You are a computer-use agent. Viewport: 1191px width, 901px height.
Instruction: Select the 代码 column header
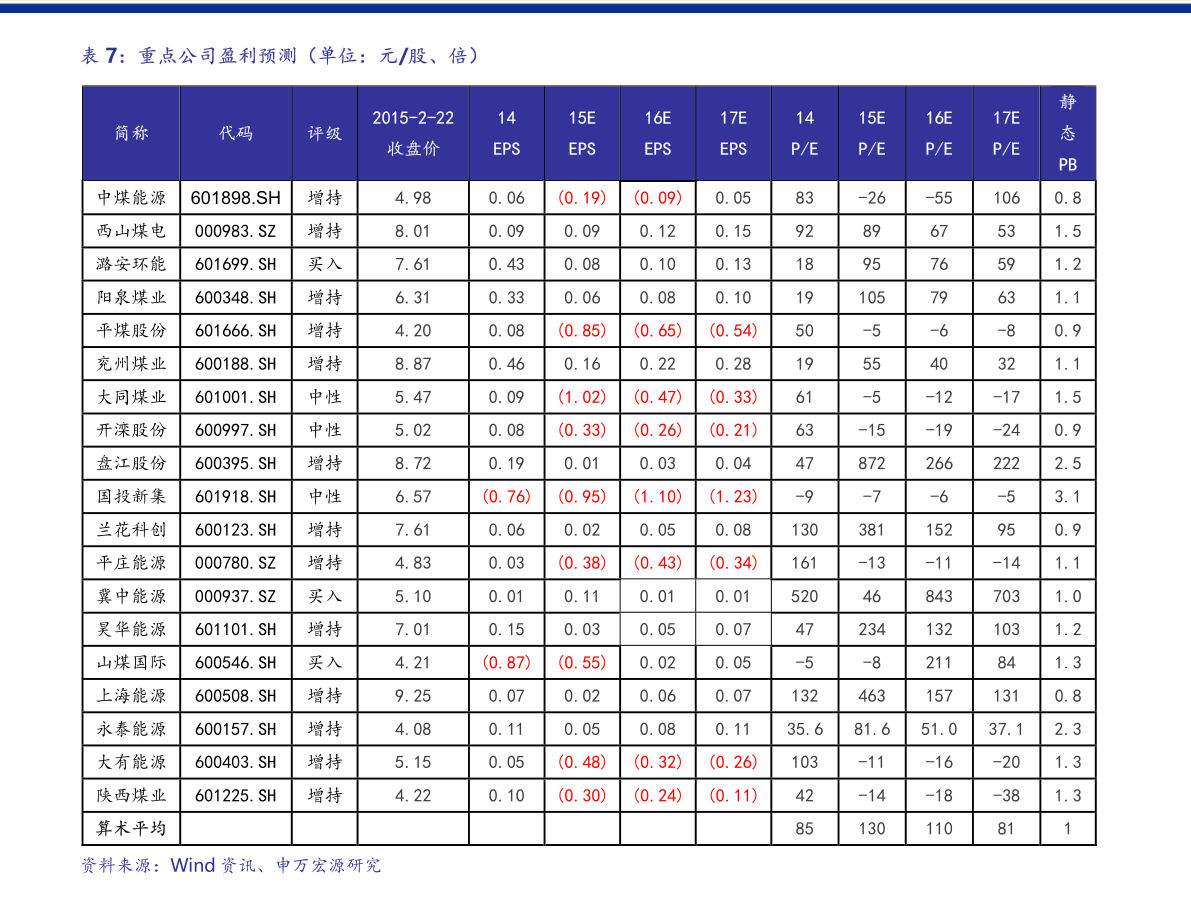tap(236, 133)
